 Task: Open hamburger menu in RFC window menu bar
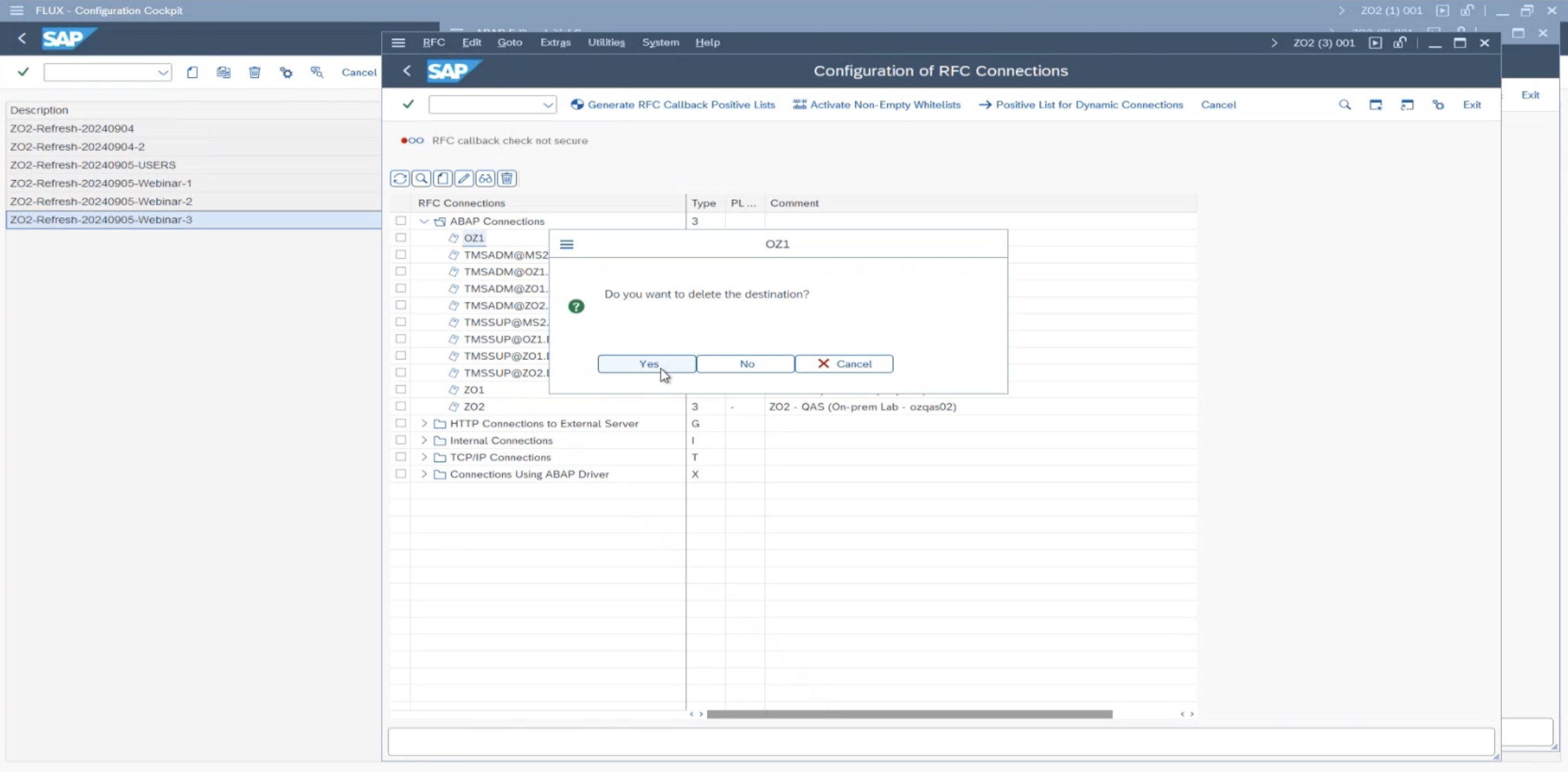(x=398, y=43)
